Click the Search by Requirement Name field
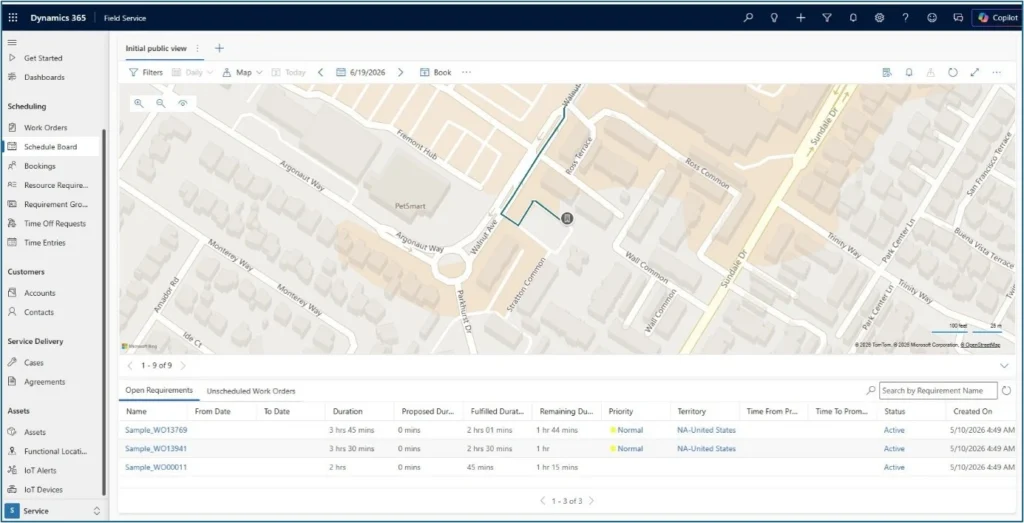The image size is (1024, 523). (938, 390)
